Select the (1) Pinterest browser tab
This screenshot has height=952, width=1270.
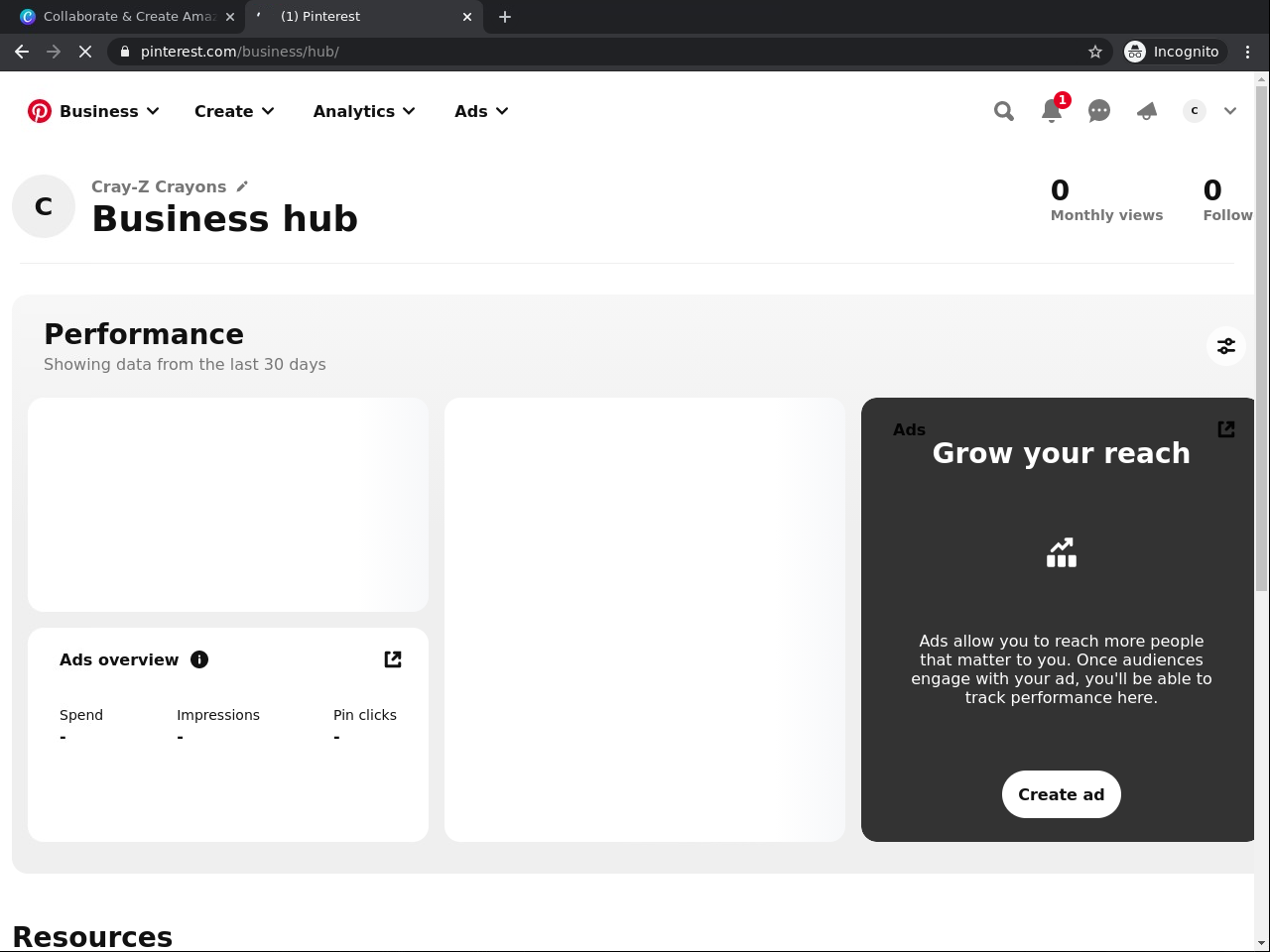click(363, 17)
